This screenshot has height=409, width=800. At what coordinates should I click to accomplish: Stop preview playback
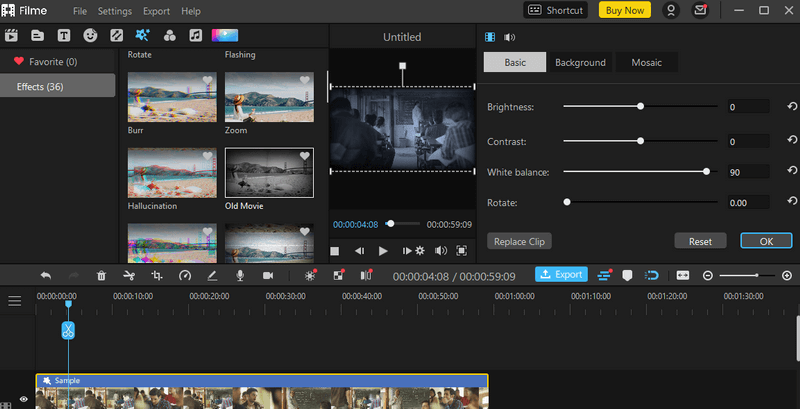point(335,251)
